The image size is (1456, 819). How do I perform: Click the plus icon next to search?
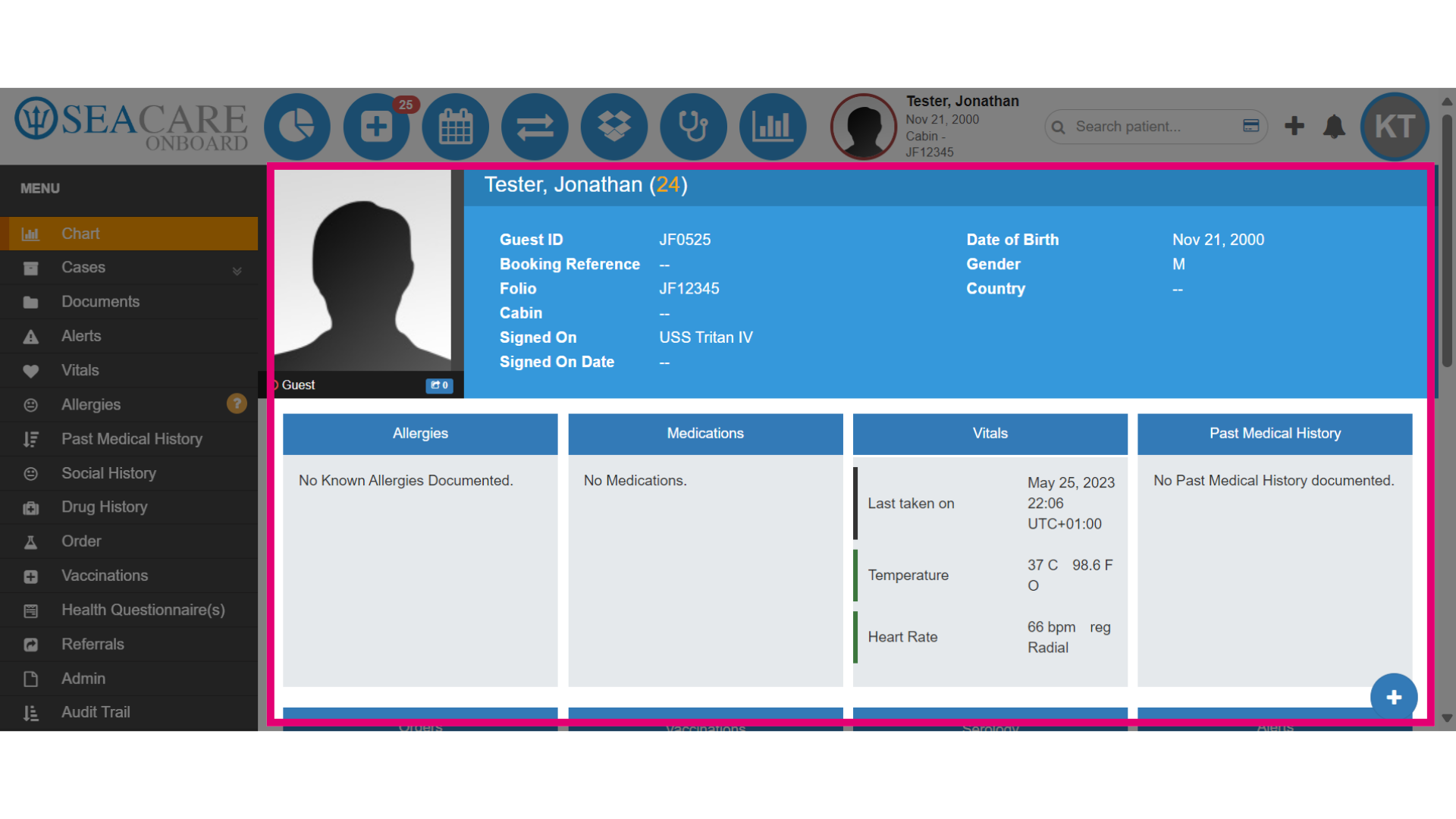tap(1294, 126)
